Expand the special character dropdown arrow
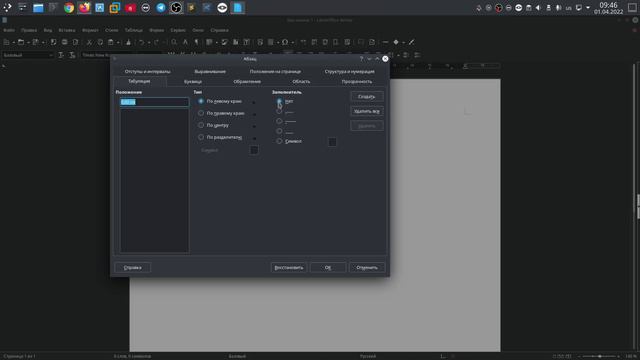 point(292,42)
